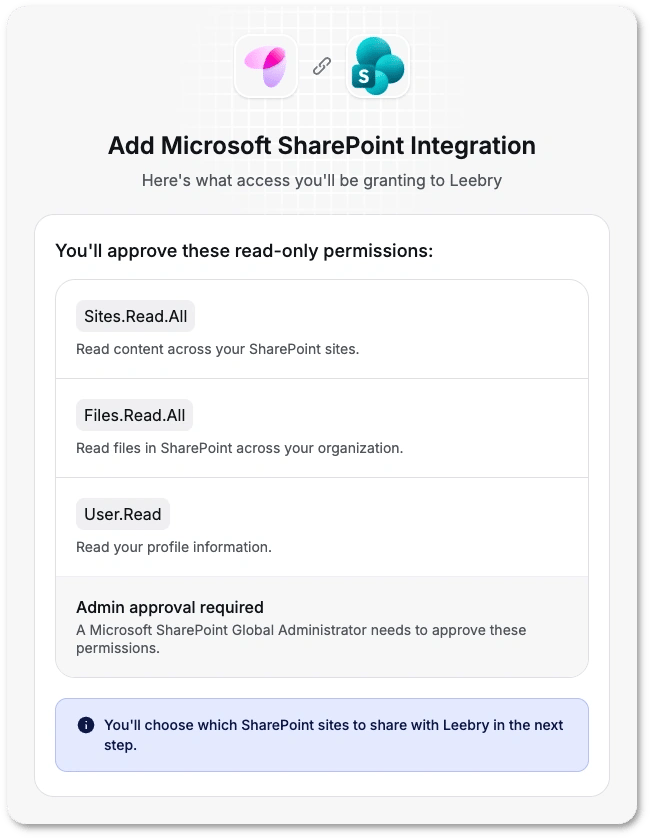Select the Files.Read.All permission badge
The image size is (650, 838).
pos(134,415)
